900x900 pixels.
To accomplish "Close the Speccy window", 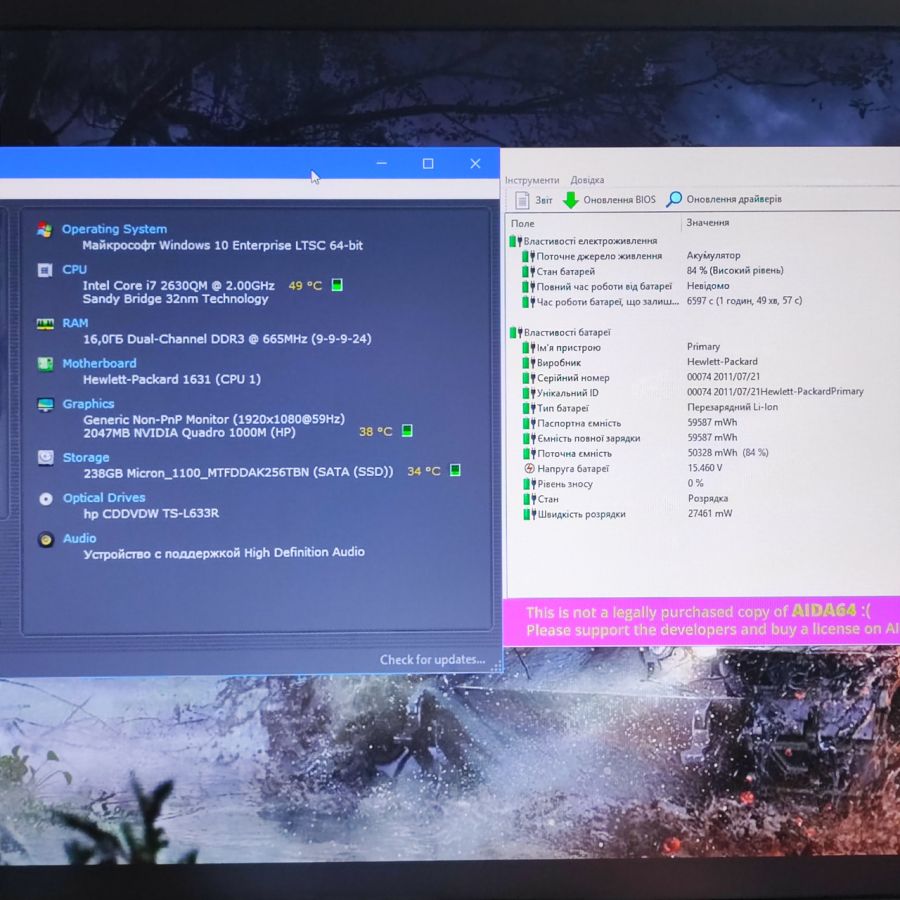I will point(475,164).
